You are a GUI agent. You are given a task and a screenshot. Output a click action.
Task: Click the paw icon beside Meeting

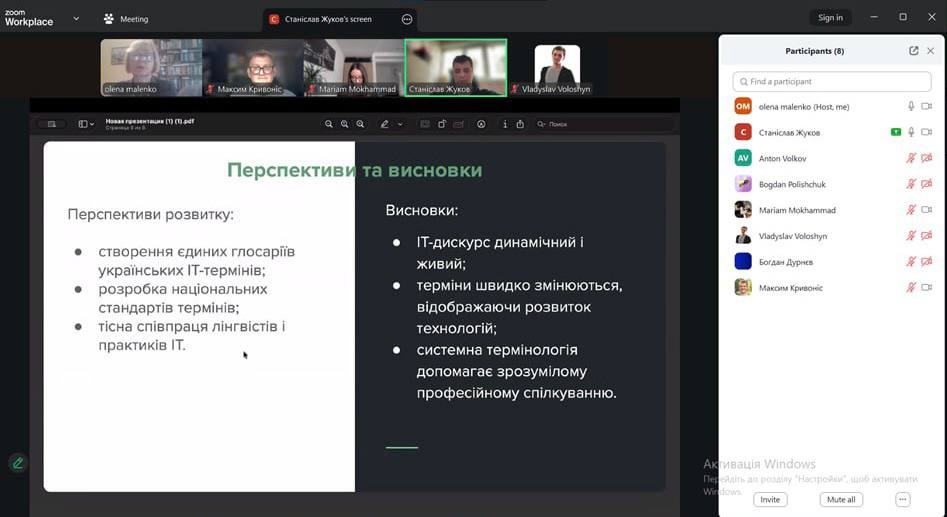108,19
